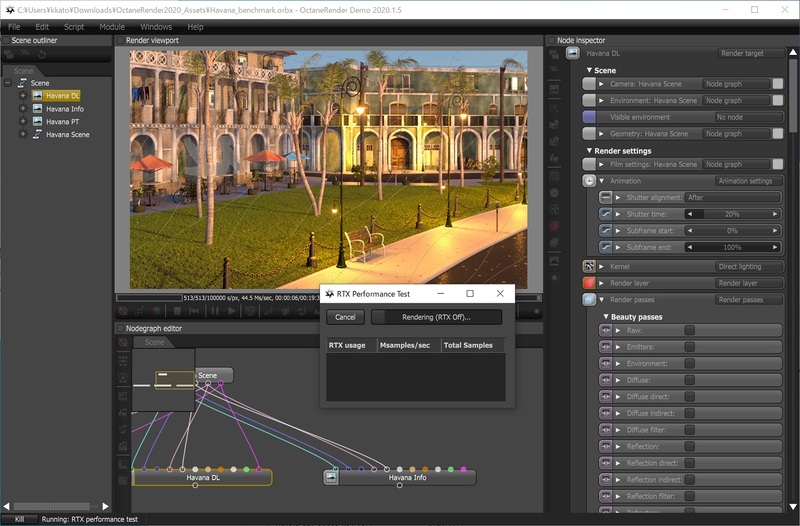Click the play render button in viewport toolbar
This screenshot has height=526, width=800.
coord(232,311)
